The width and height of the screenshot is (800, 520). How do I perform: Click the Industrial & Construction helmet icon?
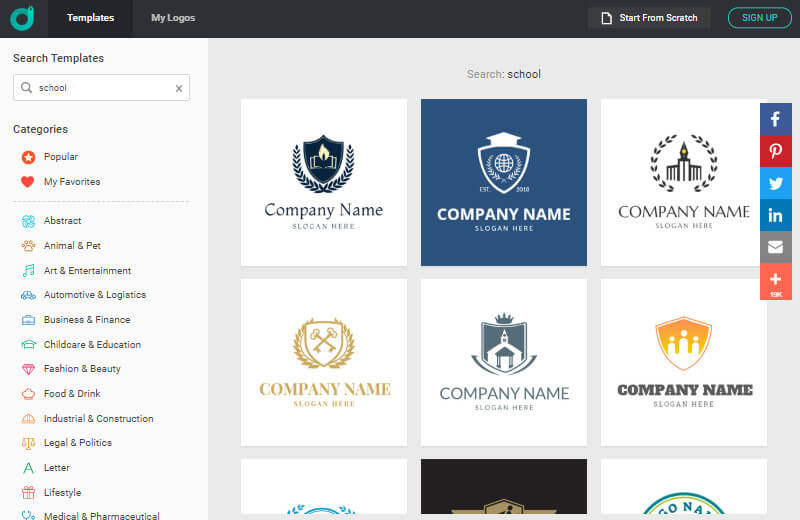tap(29, 419)
